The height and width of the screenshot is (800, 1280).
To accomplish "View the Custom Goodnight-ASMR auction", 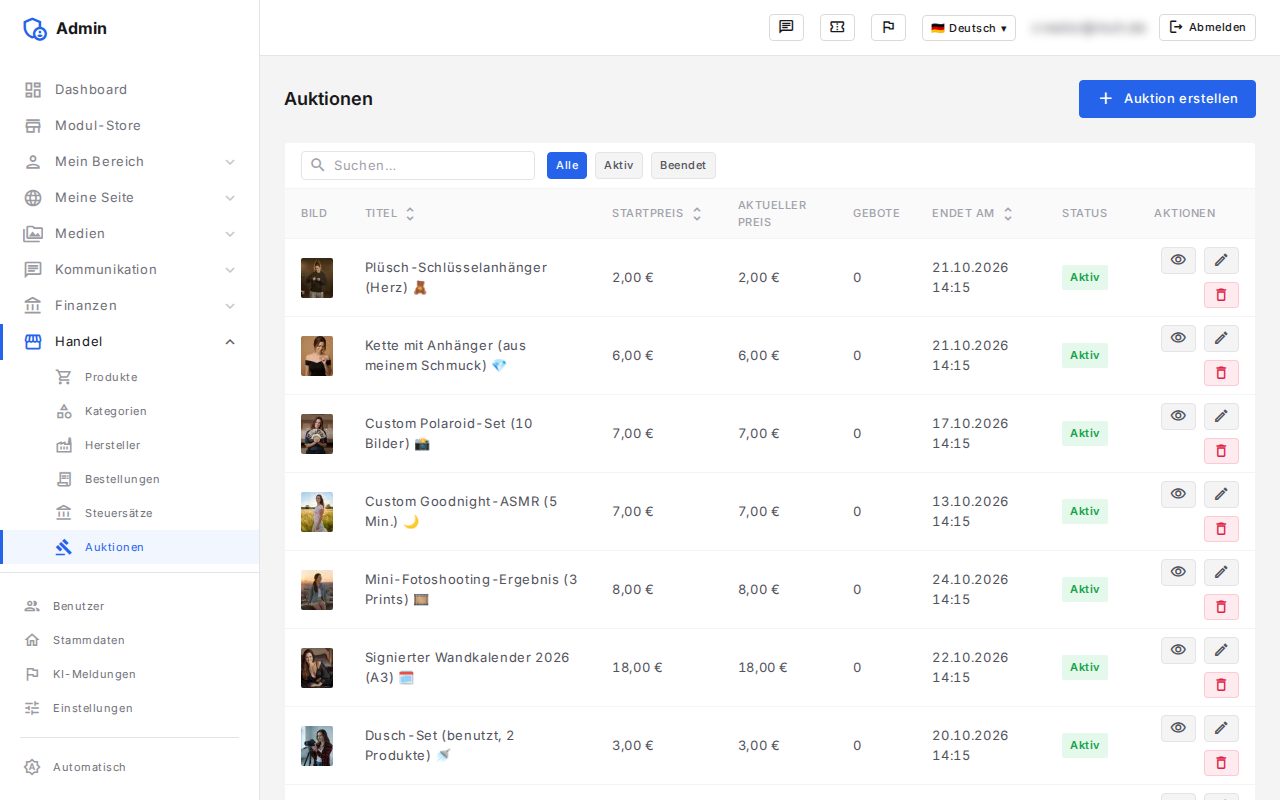I will (1178, 494).
